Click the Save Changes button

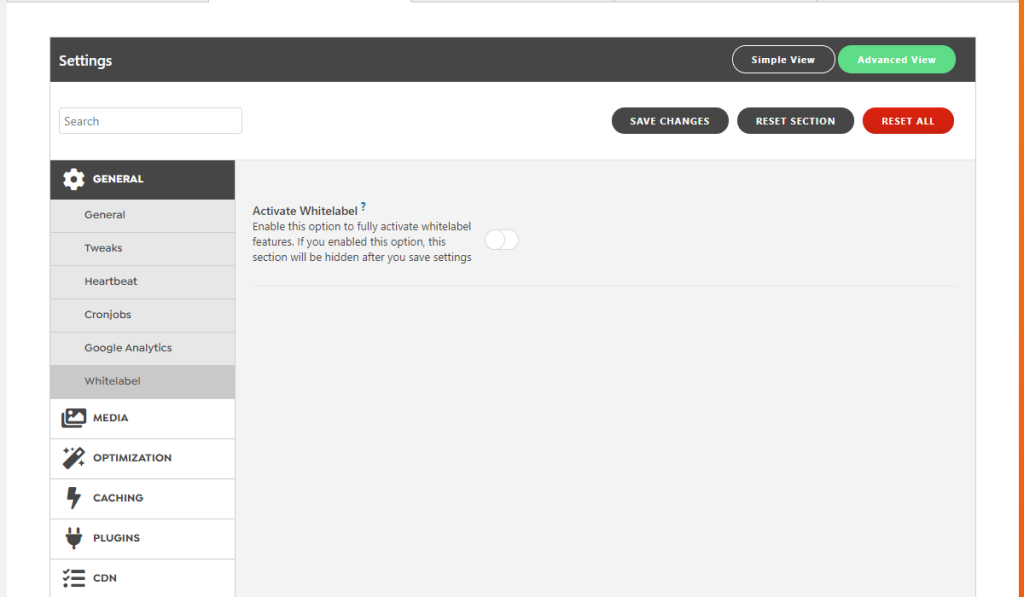point(670,121)
